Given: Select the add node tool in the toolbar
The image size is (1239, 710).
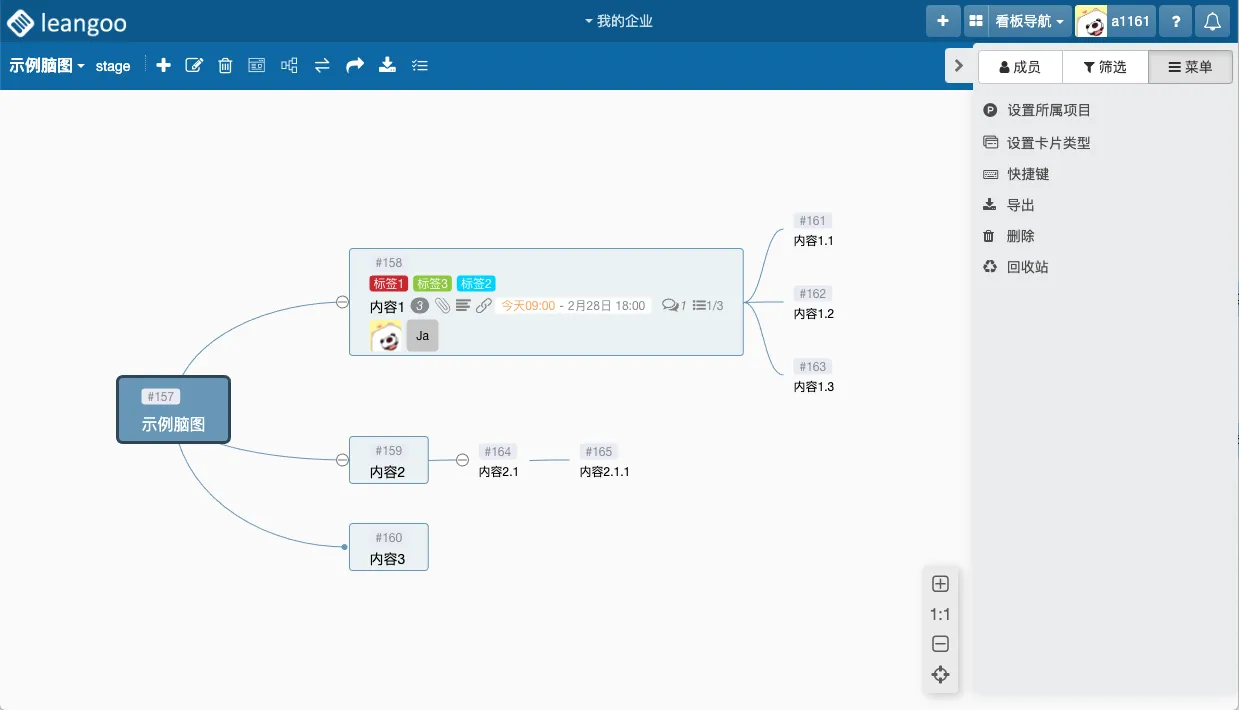Looking at the screenshot, I should [x=163, y=65].
